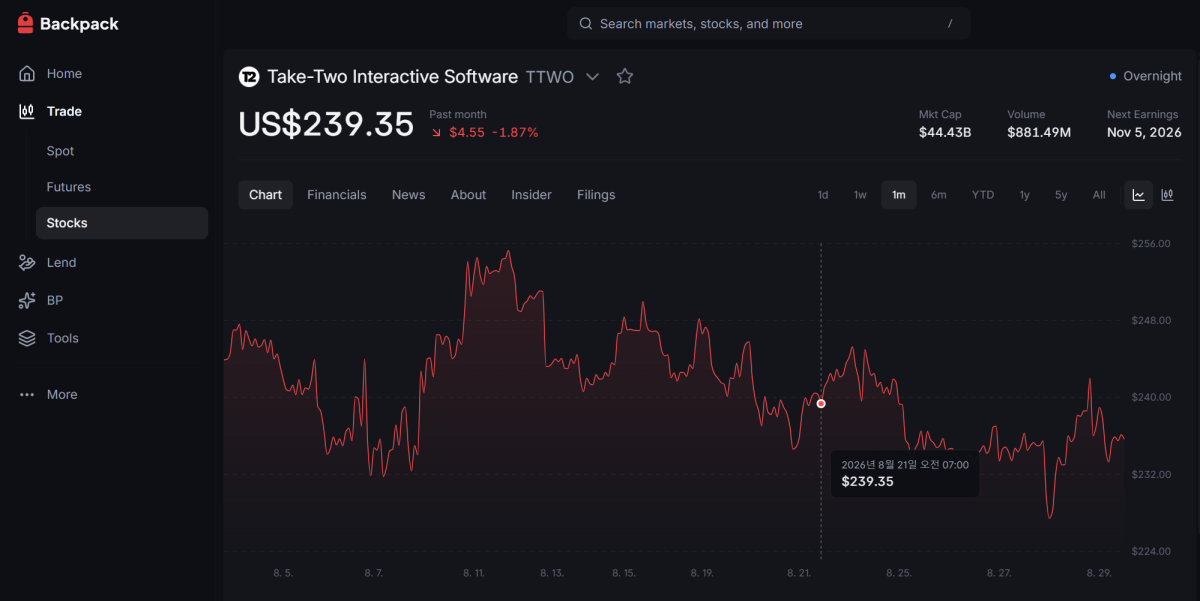Select Stocks in the sidebar
The width and height of the screenshot is (1200, 601).
tap(121, 223)
